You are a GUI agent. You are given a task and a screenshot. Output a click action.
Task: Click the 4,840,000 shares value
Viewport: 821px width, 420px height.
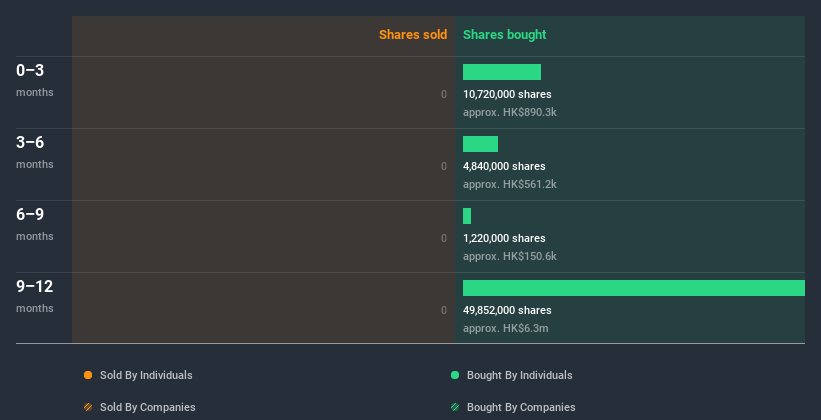pos(504,167)
